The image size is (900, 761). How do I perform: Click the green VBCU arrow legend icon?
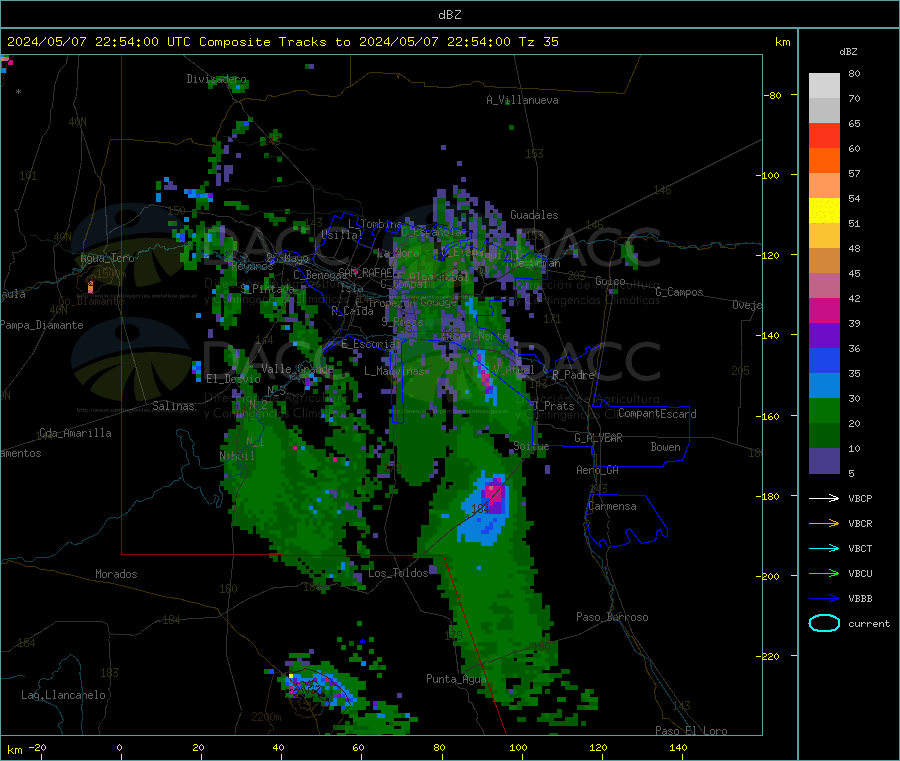click(x=824, y=573)
